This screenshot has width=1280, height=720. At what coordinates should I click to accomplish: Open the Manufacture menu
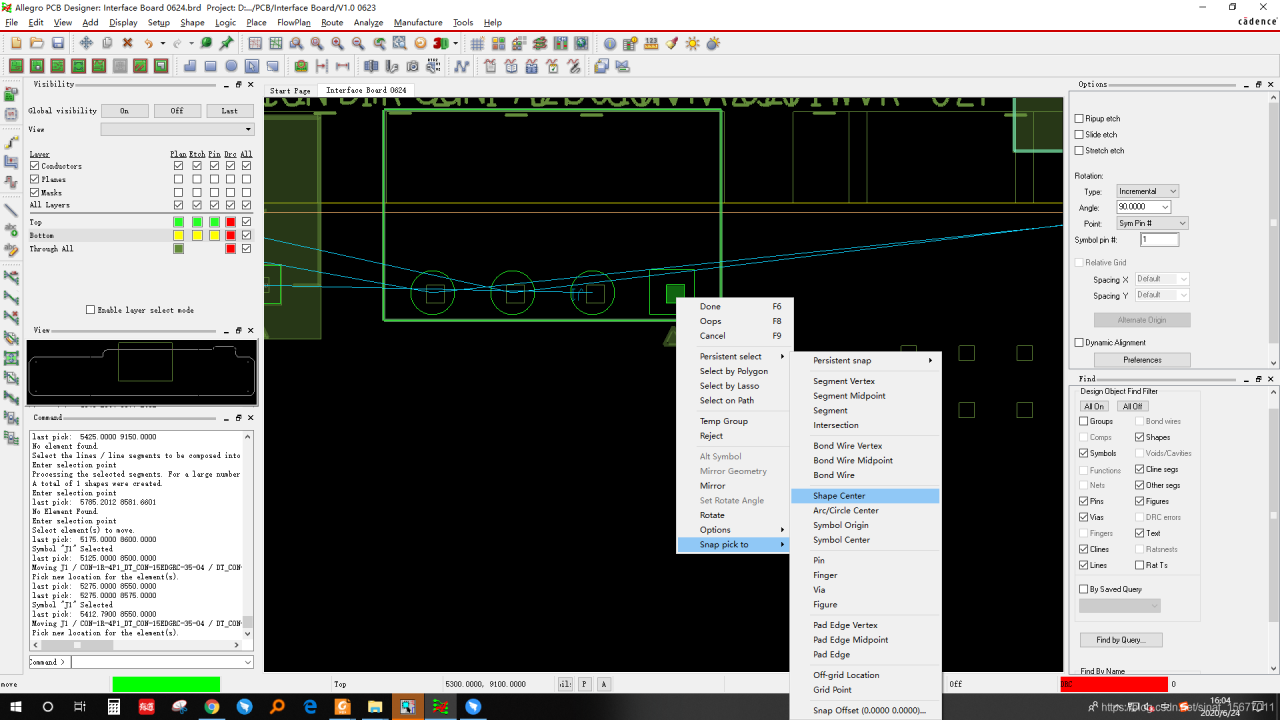click(x=418, y=22)
